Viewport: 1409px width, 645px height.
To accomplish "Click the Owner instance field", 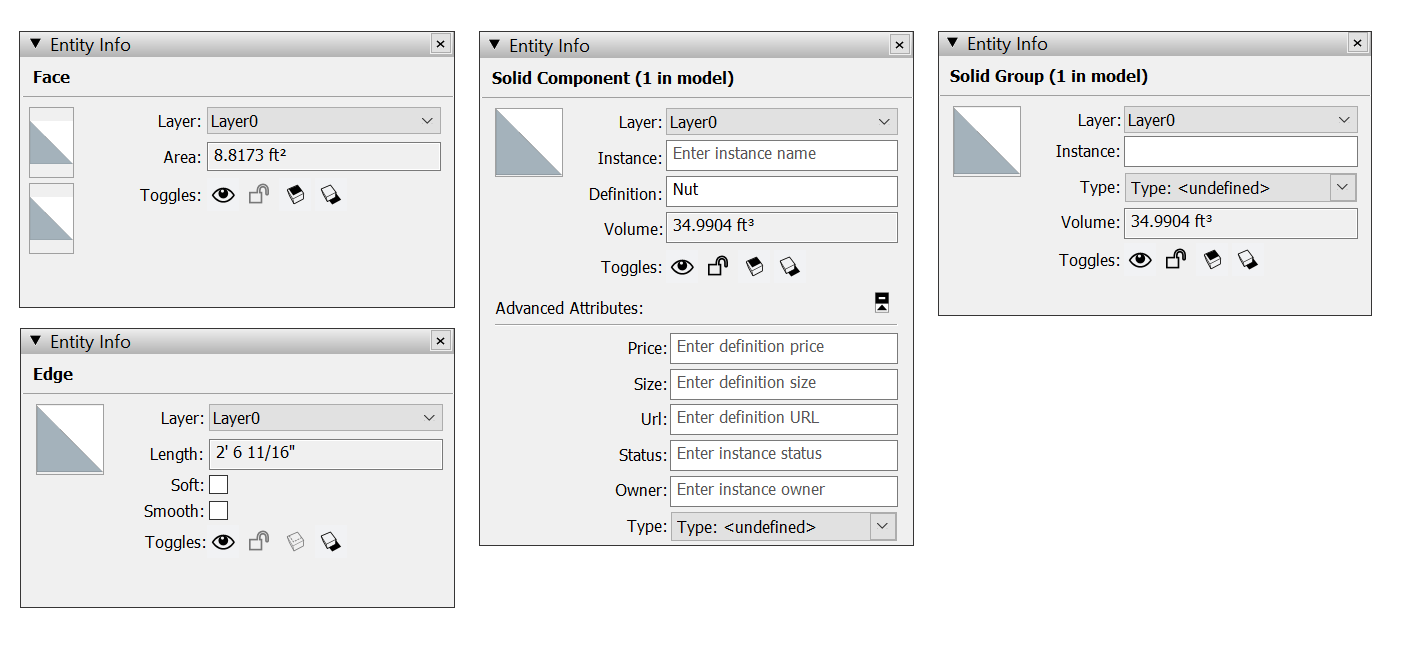I will (784, 491).
